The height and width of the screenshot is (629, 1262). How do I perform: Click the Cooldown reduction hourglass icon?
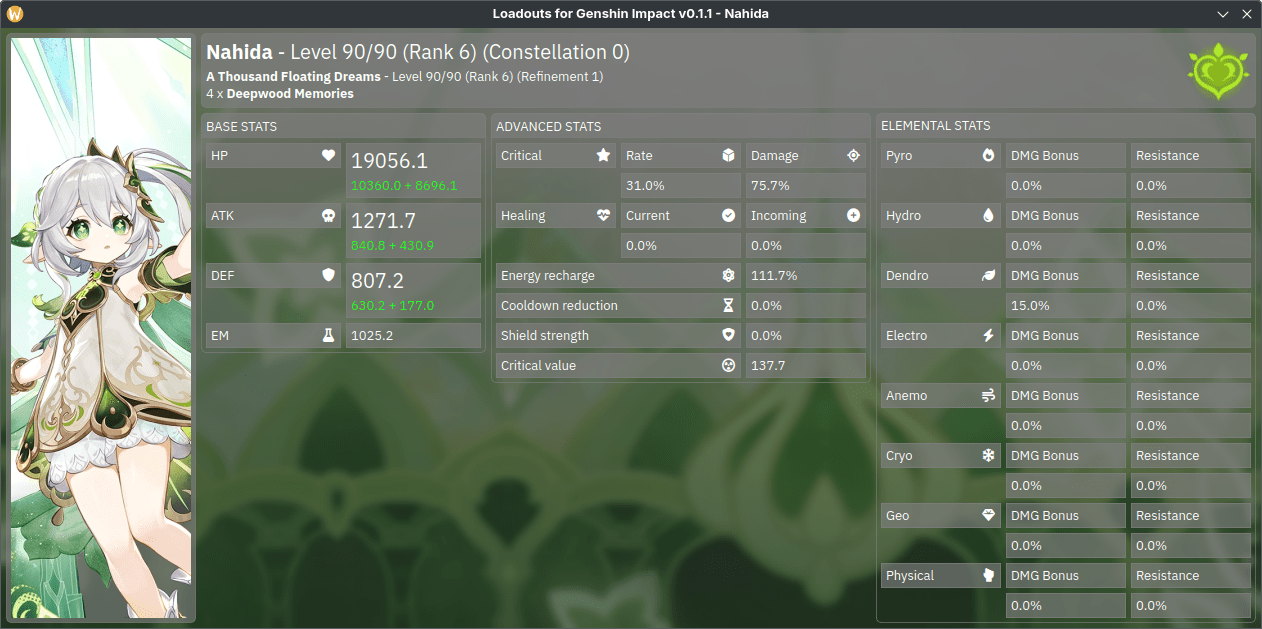[x=728, y=306]
